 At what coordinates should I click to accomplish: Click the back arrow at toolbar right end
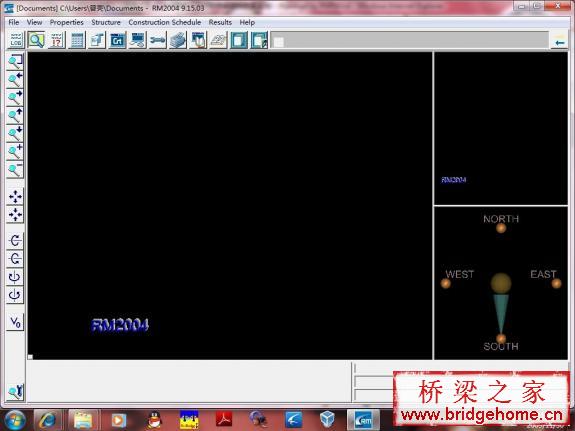(559, 41)
